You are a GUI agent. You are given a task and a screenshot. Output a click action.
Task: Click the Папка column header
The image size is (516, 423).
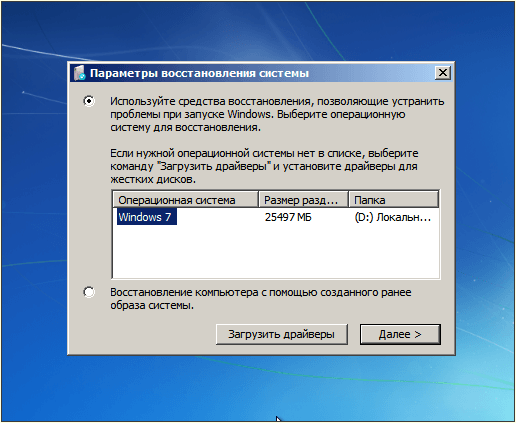pos(393,200)
